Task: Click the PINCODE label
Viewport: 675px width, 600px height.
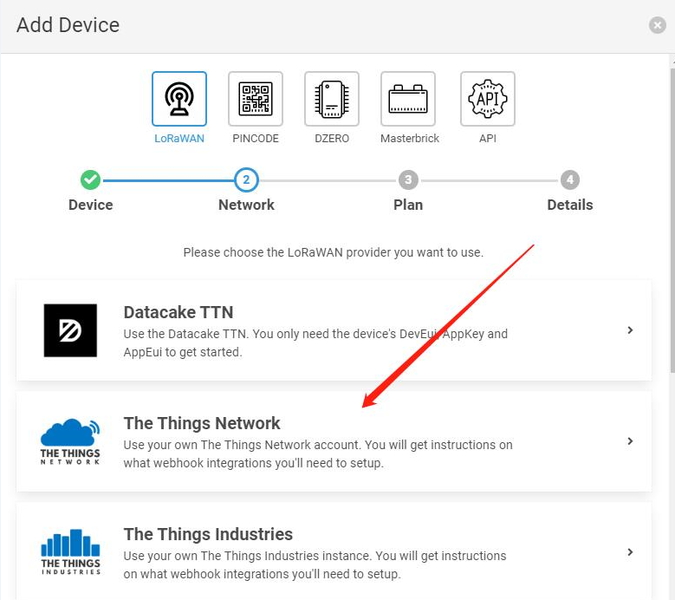Action: pos(255,139)
